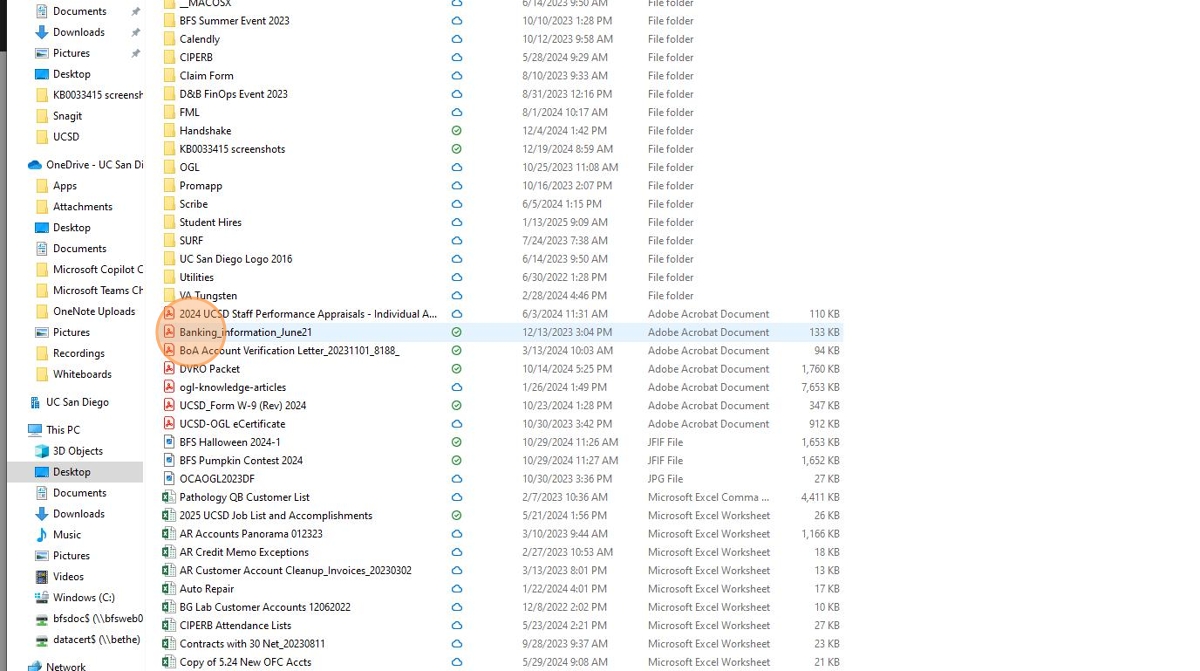Click the Excel icon next to Auto Repair

169,589
